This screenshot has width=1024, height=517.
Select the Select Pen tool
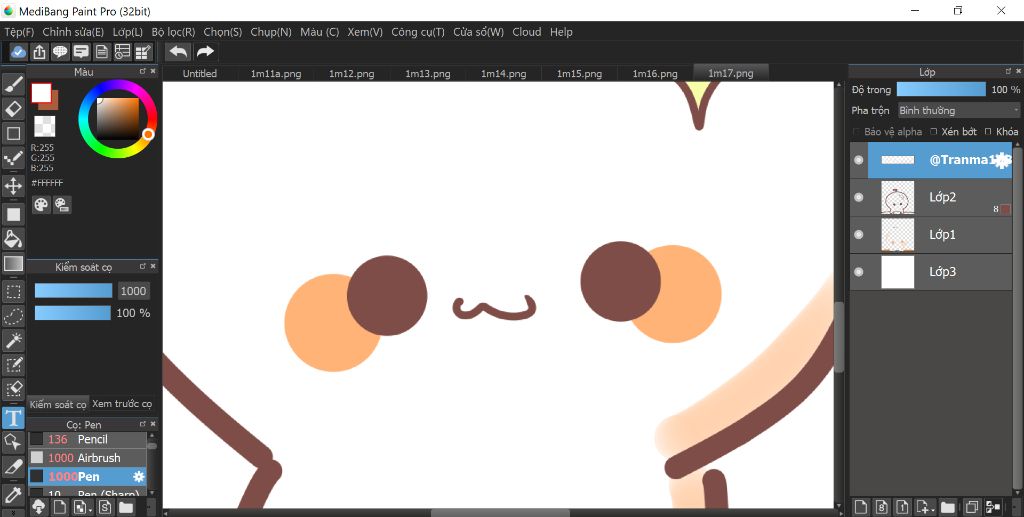tap(13, 366)
